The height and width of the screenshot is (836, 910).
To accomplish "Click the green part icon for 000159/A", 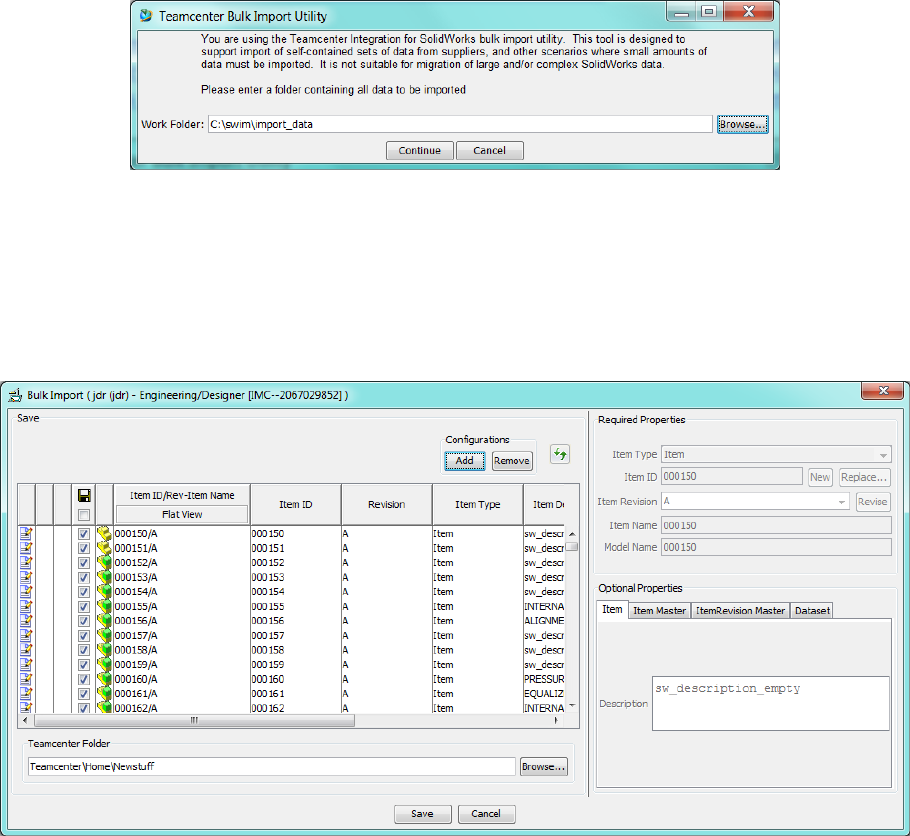I will coord(104,664).
